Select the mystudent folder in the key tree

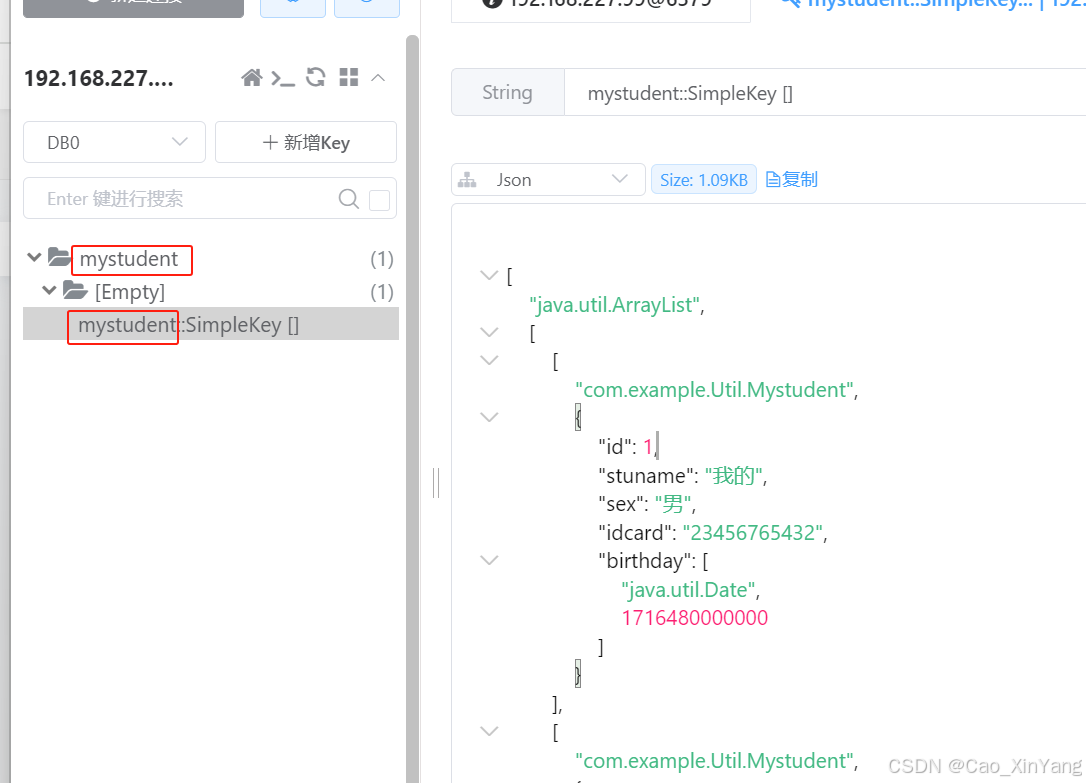[x=129, y=259]
